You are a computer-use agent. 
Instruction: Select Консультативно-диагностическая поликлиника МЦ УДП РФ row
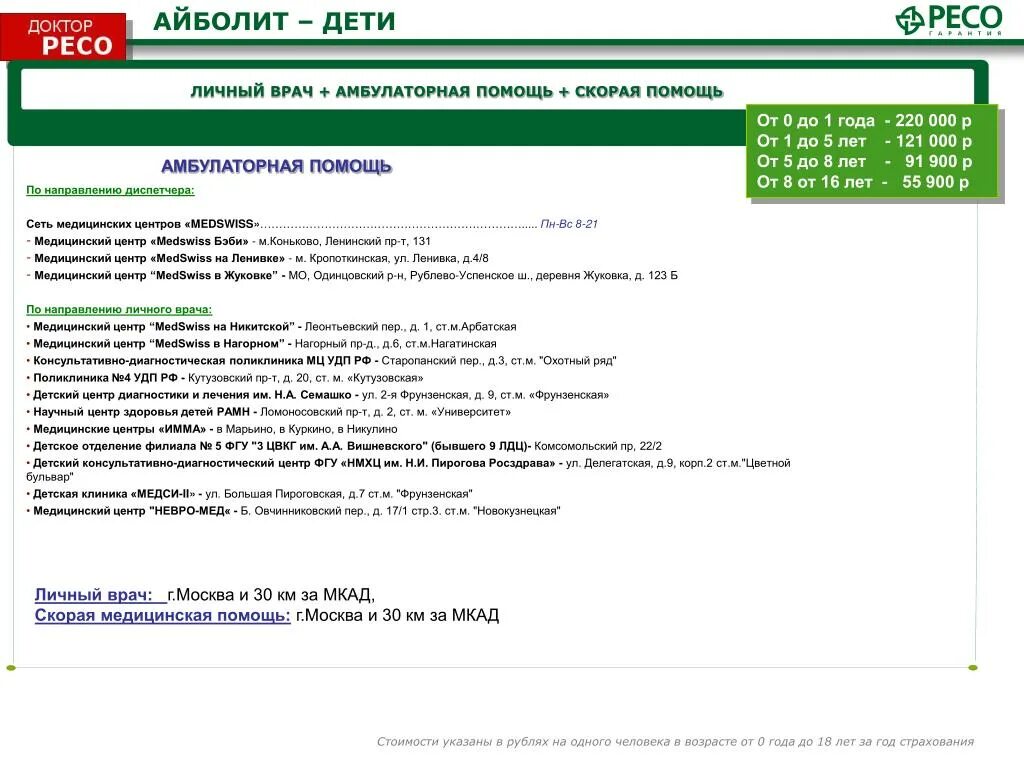click(321, 360)
